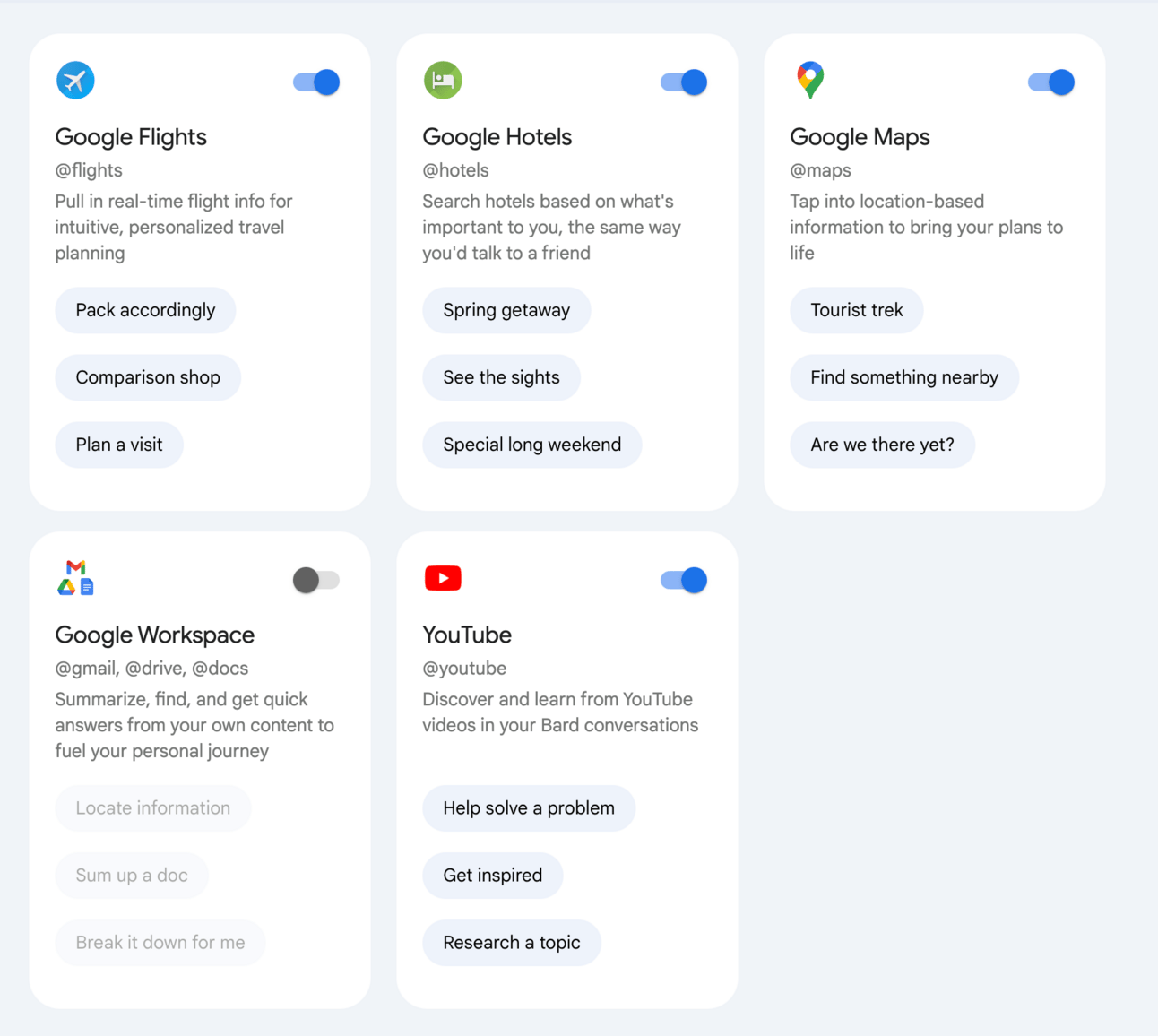Image resolution: width=1158 pixels, height=1036 pixels.
Task: Disable the Google Flights extension toggle
Action: pyautogui.click(x=316, y=82)
